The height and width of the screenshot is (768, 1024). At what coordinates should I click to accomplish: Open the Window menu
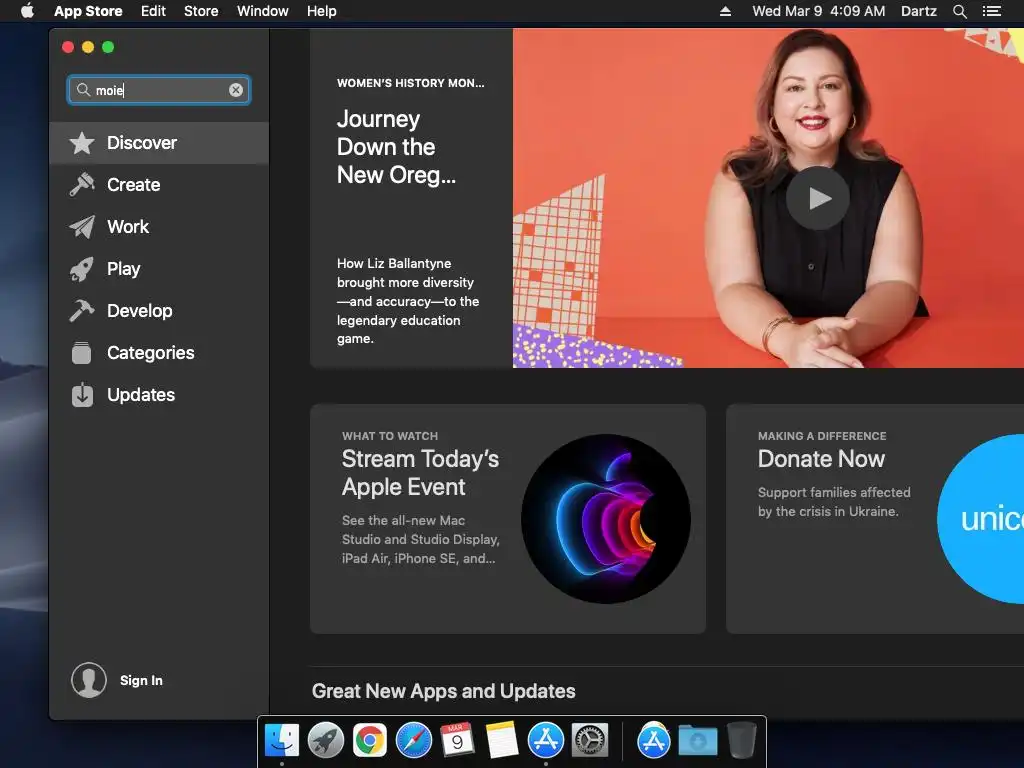click(263, 11)
